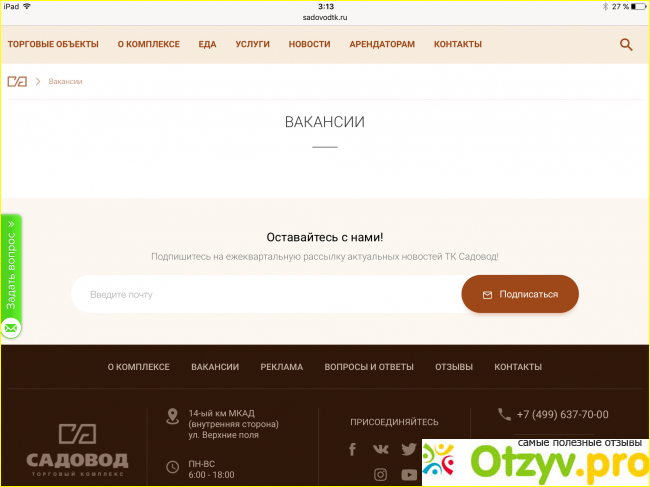Screen dimensions: 650x487
Task: Open the Facebook social icon
Action: click(x=352, y=449)
